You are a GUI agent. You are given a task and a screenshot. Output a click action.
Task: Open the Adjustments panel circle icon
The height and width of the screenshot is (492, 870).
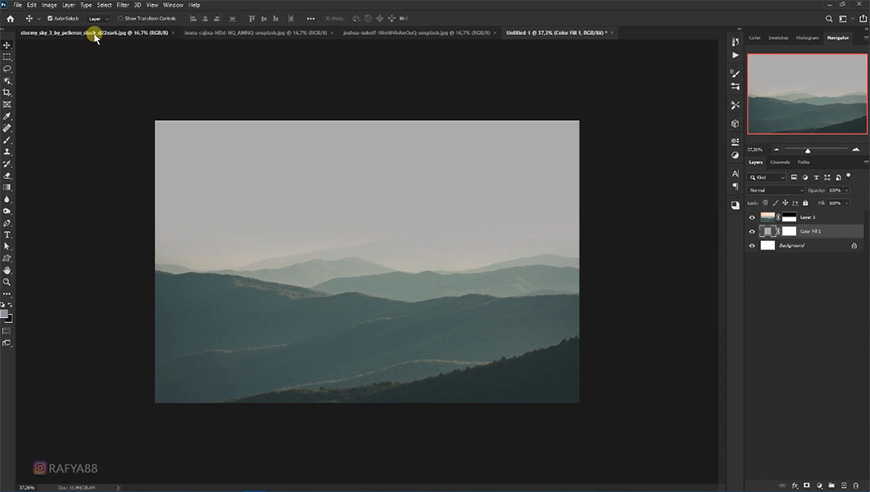(x=735, y=155)
